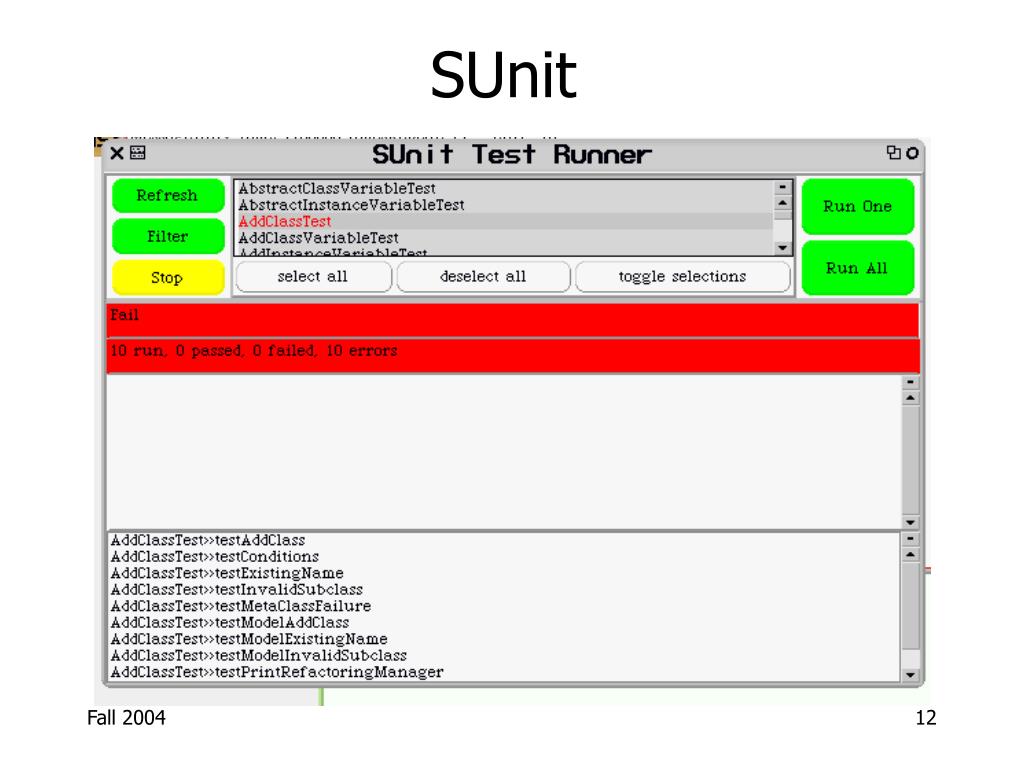1024x768 pixels.
Task: Click the overlapping-squares expand icon in the title bar
Action: coord(893,152)
